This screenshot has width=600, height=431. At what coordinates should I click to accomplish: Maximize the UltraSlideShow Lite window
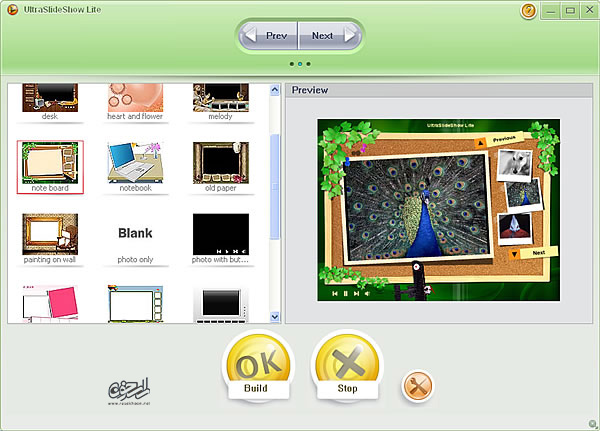(570, 11)
